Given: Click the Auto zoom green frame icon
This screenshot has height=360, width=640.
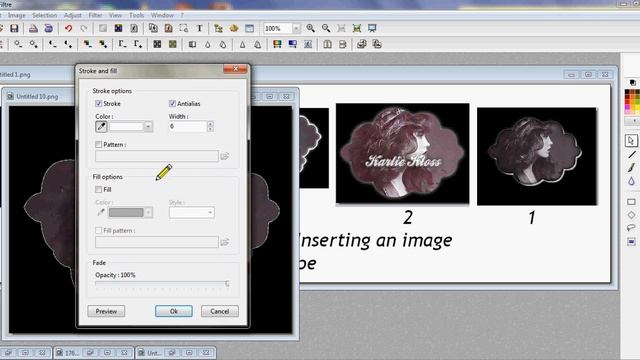Looking at the screenshot, I should pyautogui.click(x=357, y=28).
